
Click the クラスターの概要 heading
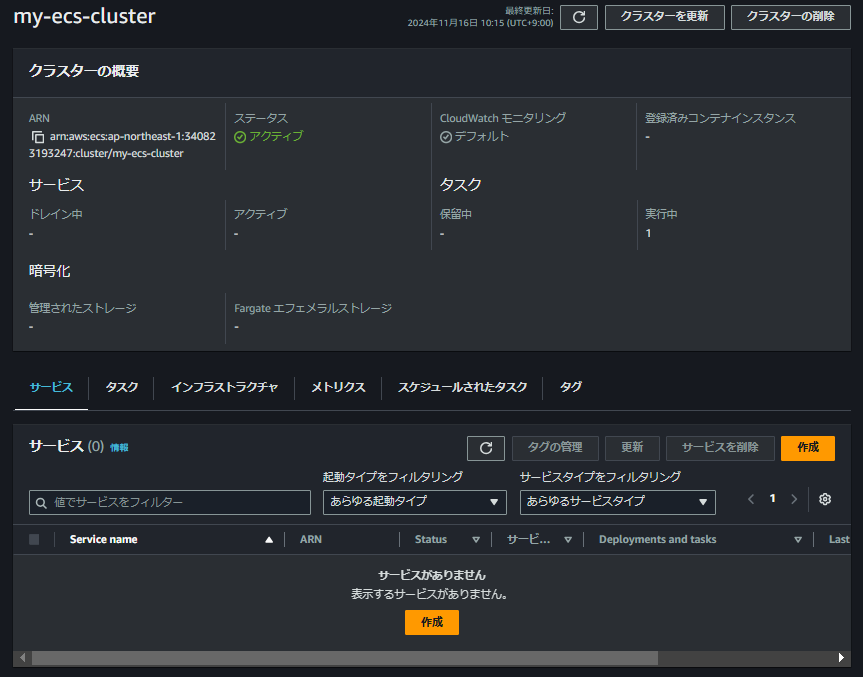pyautogui.click(x=84, y=71)
